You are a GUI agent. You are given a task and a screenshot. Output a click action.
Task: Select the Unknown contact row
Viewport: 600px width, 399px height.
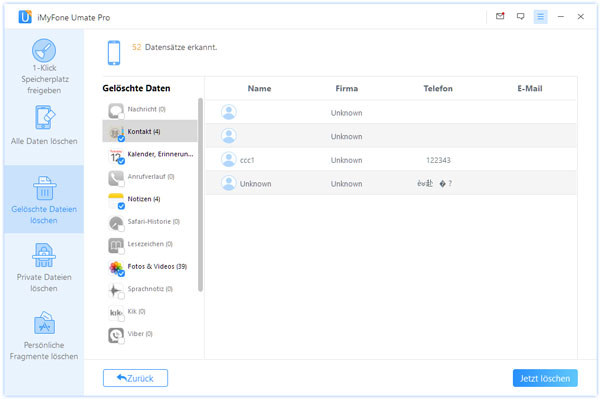click(x=391, y=183)
